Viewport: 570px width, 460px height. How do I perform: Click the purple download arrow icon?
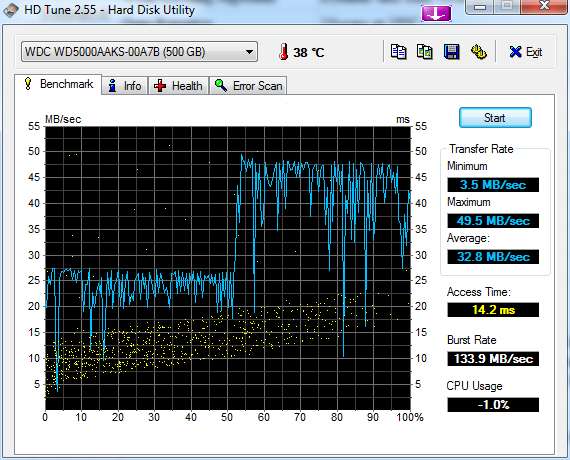tap(436, 13)
